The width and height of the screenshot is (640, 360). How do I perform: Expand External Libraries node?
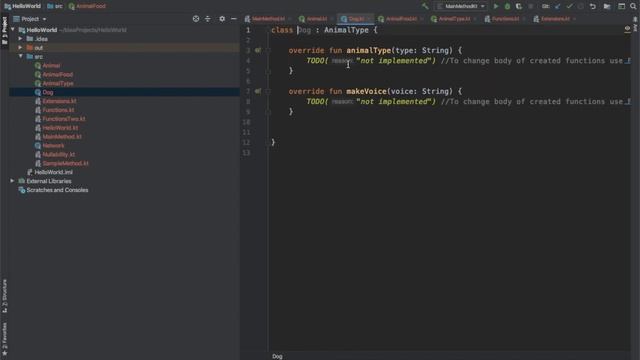click(13, 181)
